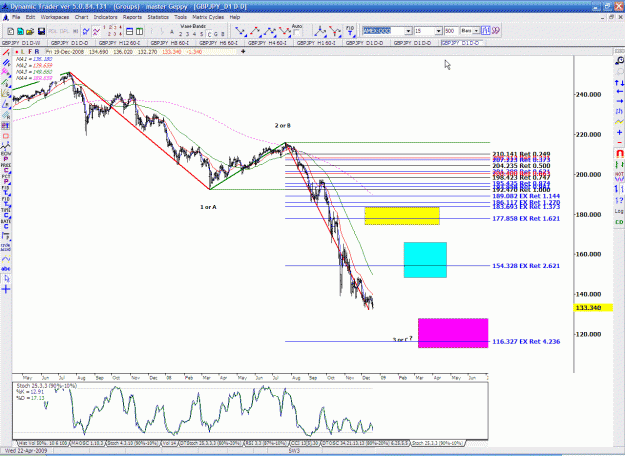Open the dropdown showing 15

click(438, 31)
